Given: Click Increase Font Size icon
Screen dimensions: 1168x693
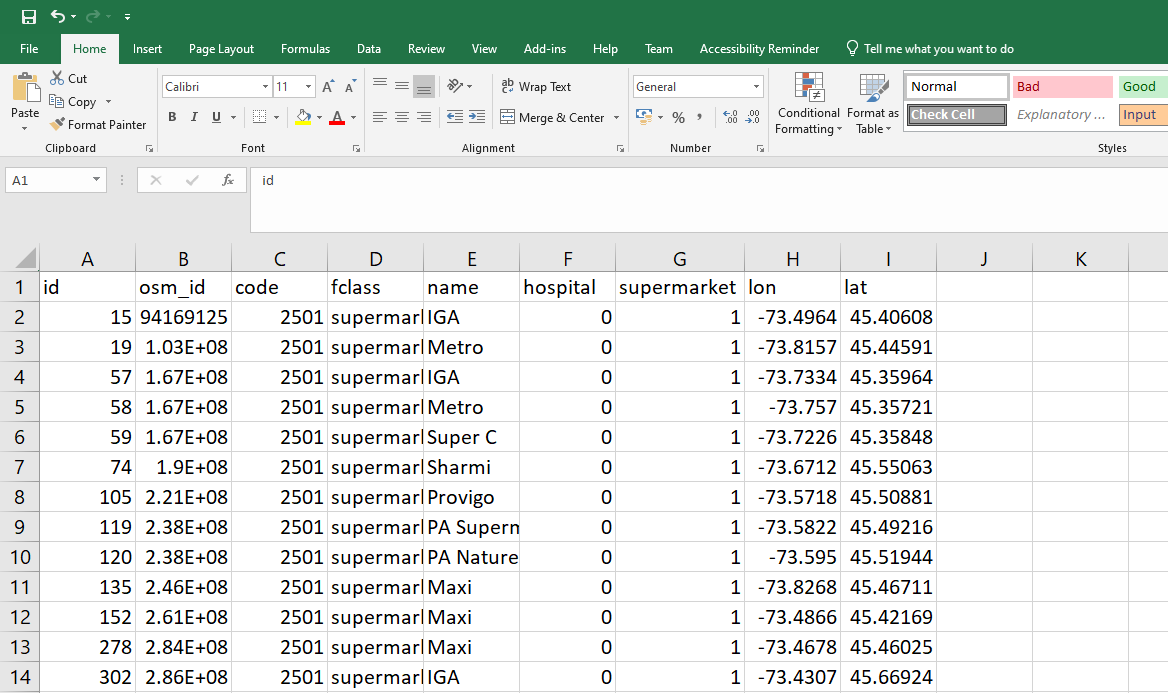Looking at the screenshot, I should tap(329, 87).
